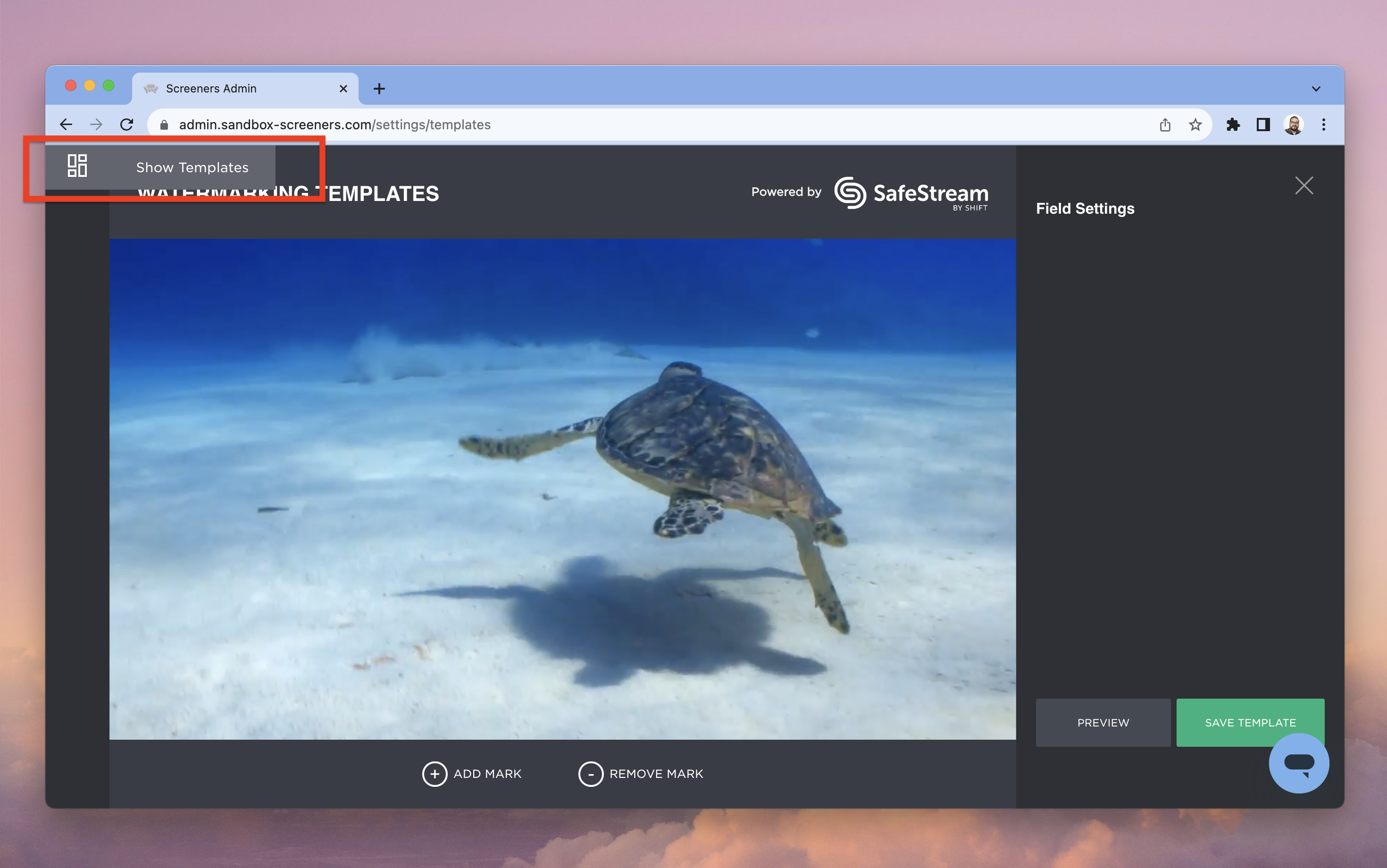Open the browser side panel icon

tap(1263, 125)
